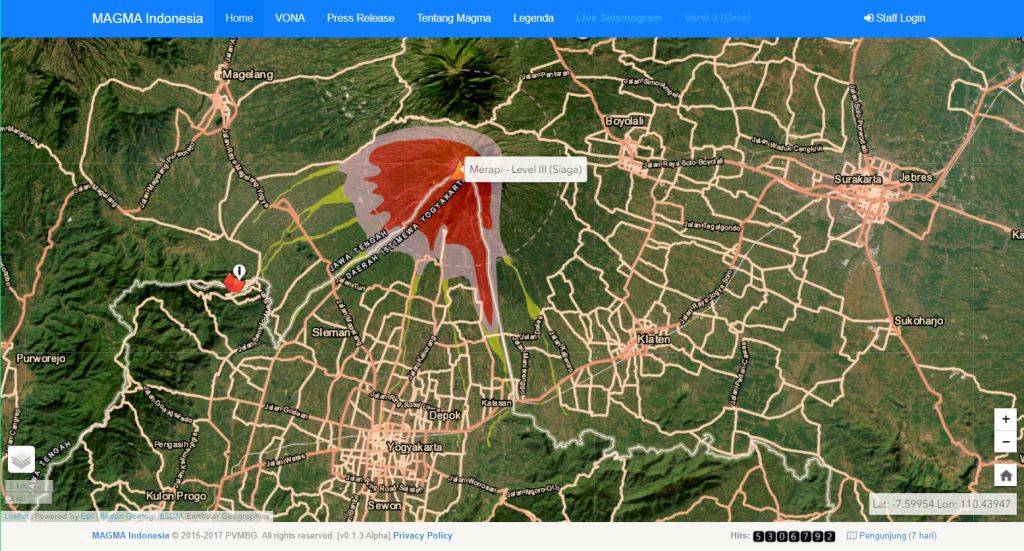
Task: Open the Tentang Magma page
Action: tap(454, 18)
